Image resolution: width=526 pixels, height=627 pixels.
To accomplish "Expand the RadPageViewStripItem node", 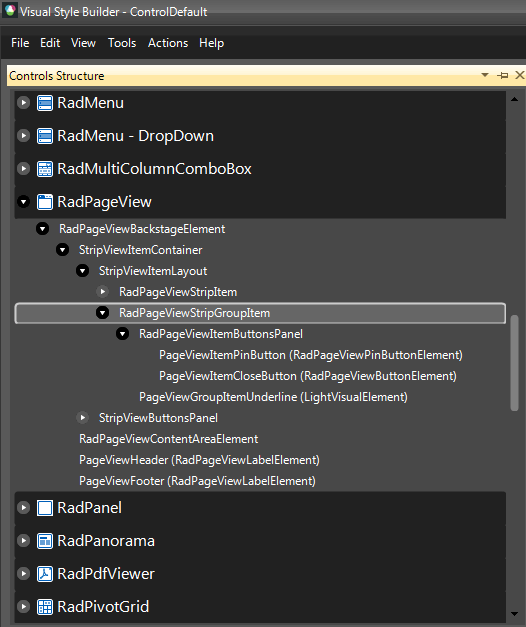I will 103,292.
